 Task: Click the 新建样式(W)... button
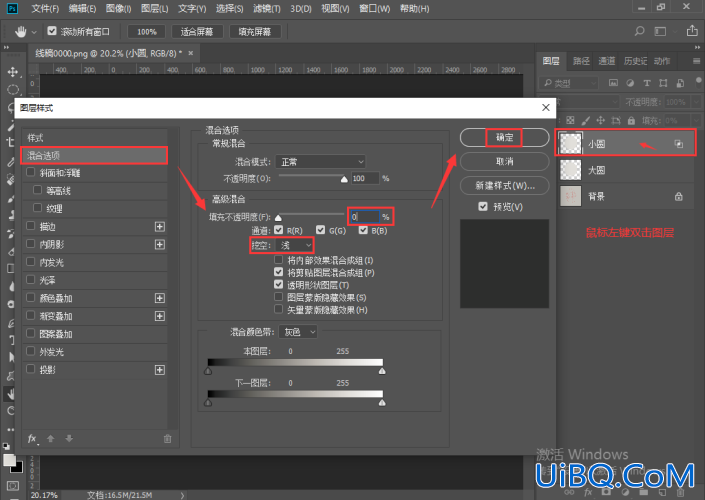click(504, 185)
